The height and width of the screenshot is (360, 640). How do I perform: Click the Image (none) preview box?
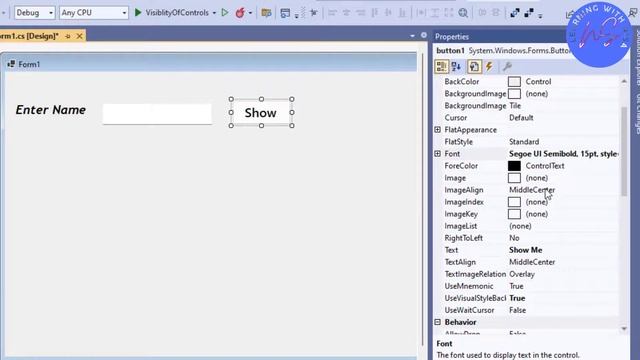point(514,178)
